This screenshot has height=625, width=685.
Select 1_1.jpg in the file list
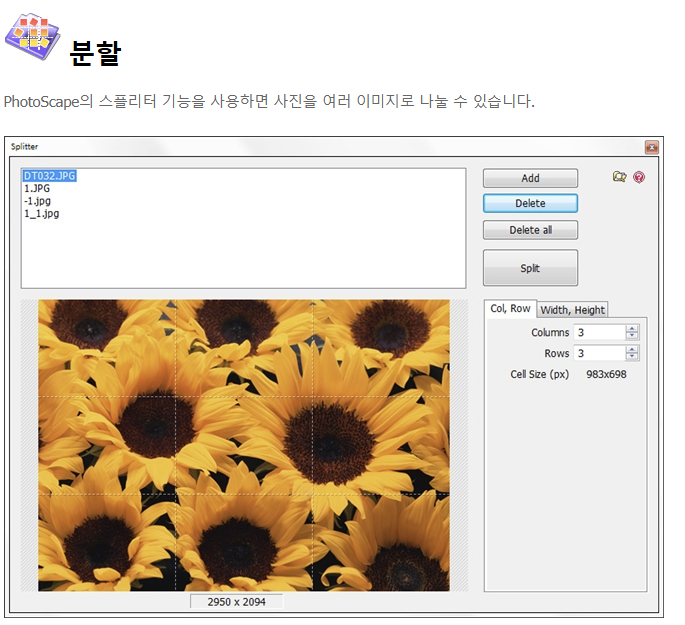click(x=42, y=214)
